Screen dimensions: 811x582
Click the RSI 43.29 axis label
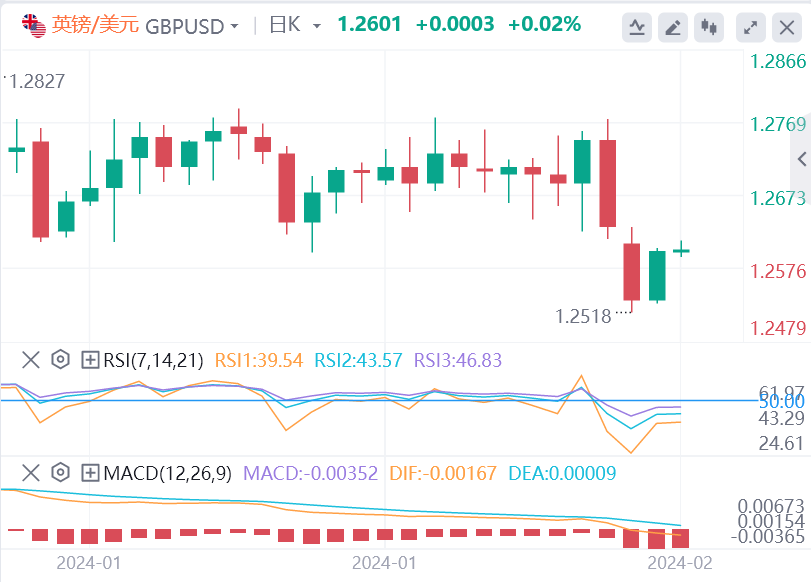[781, 418]
